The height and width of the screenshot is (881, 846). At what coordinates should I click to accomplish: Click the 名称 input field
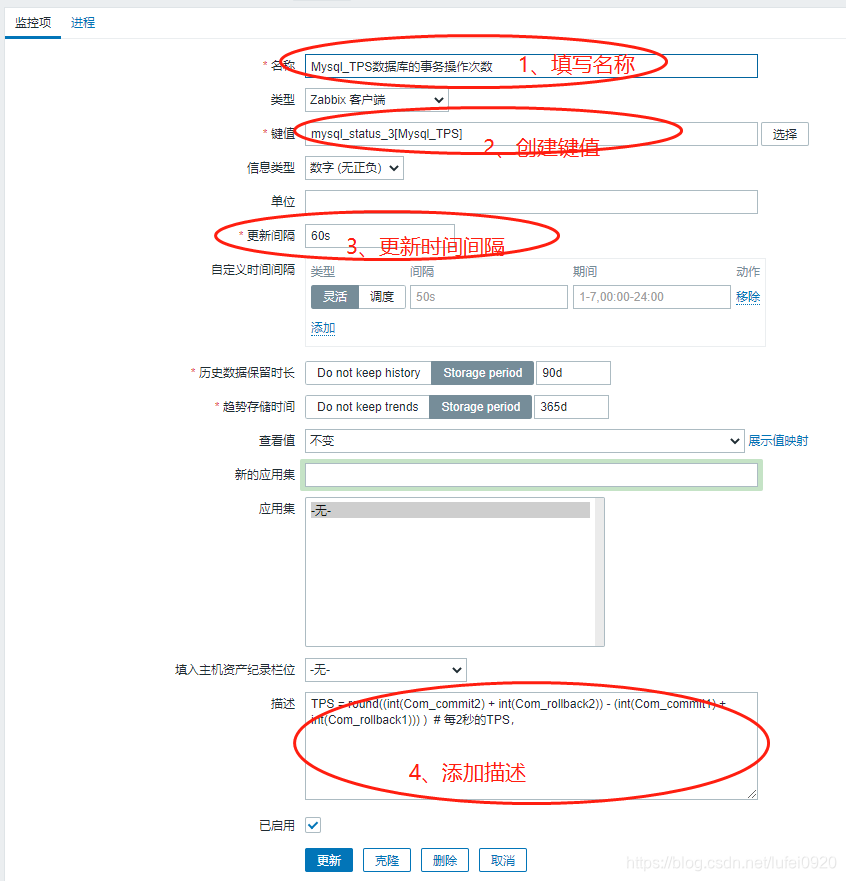click(531, 66)
